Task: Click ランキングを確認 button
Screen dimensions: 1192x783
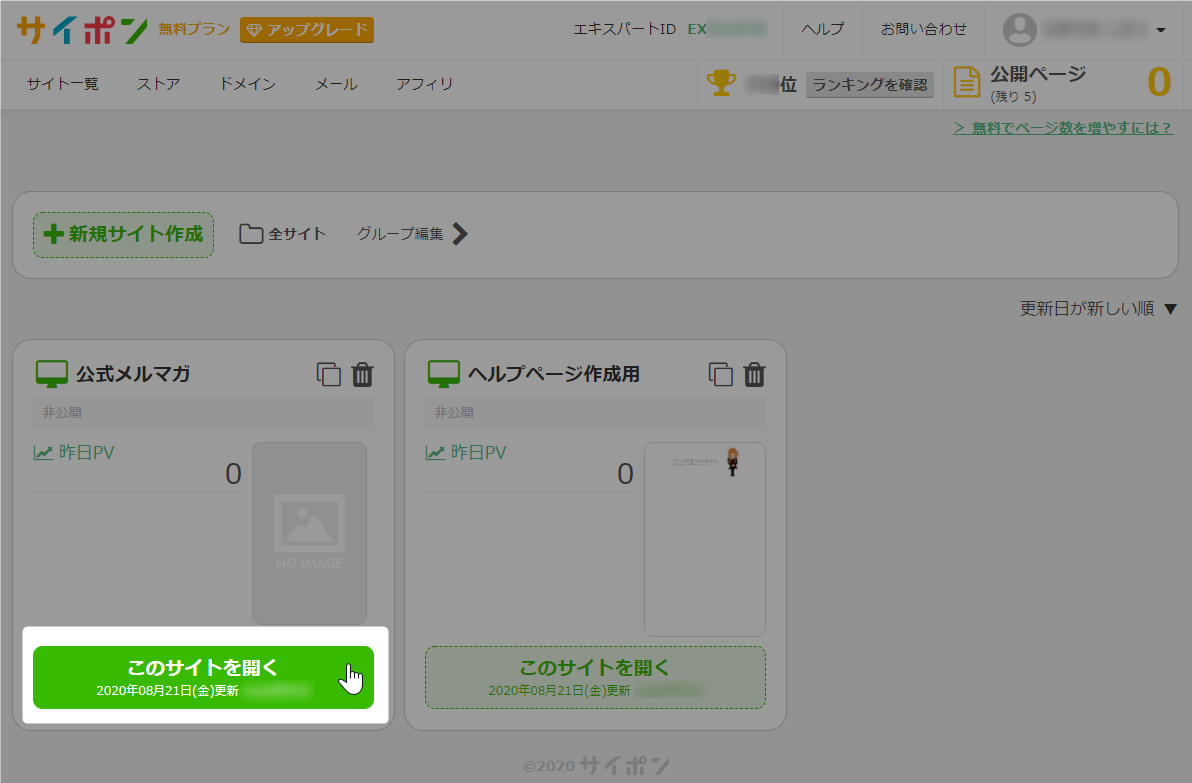Action: pyautogui.click(x=870, y=84)
